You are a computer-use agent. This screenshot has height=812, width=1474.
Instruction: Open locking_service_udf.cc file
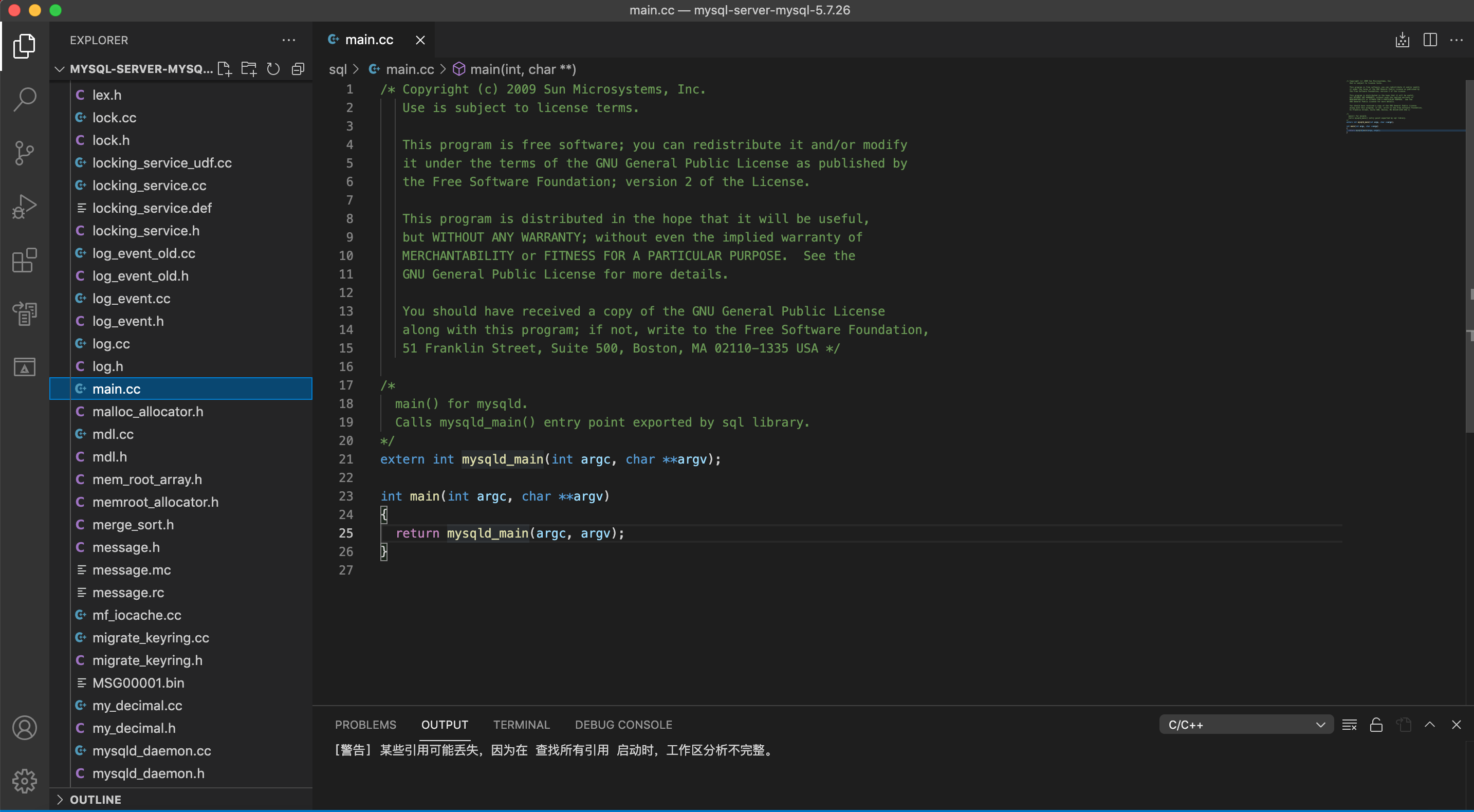click(181, 163)
